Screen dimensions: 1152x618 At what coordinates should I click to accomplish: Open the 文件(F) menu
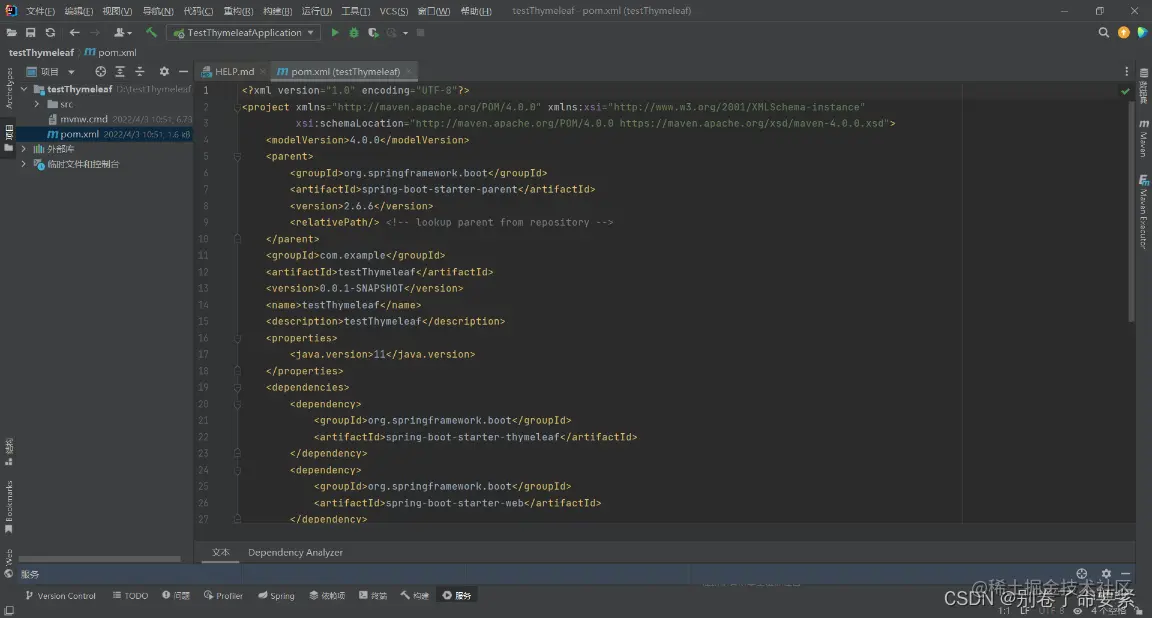point(40,11)
